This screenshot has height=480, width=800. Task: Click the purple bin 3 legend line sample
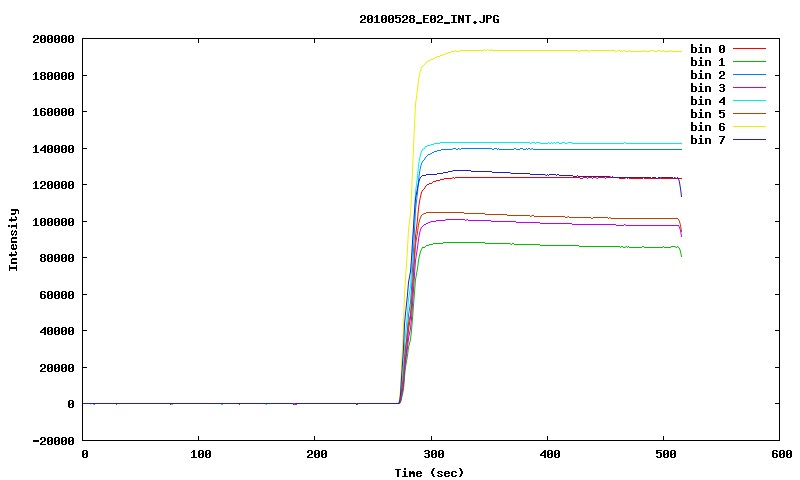(x=749, y=88)
